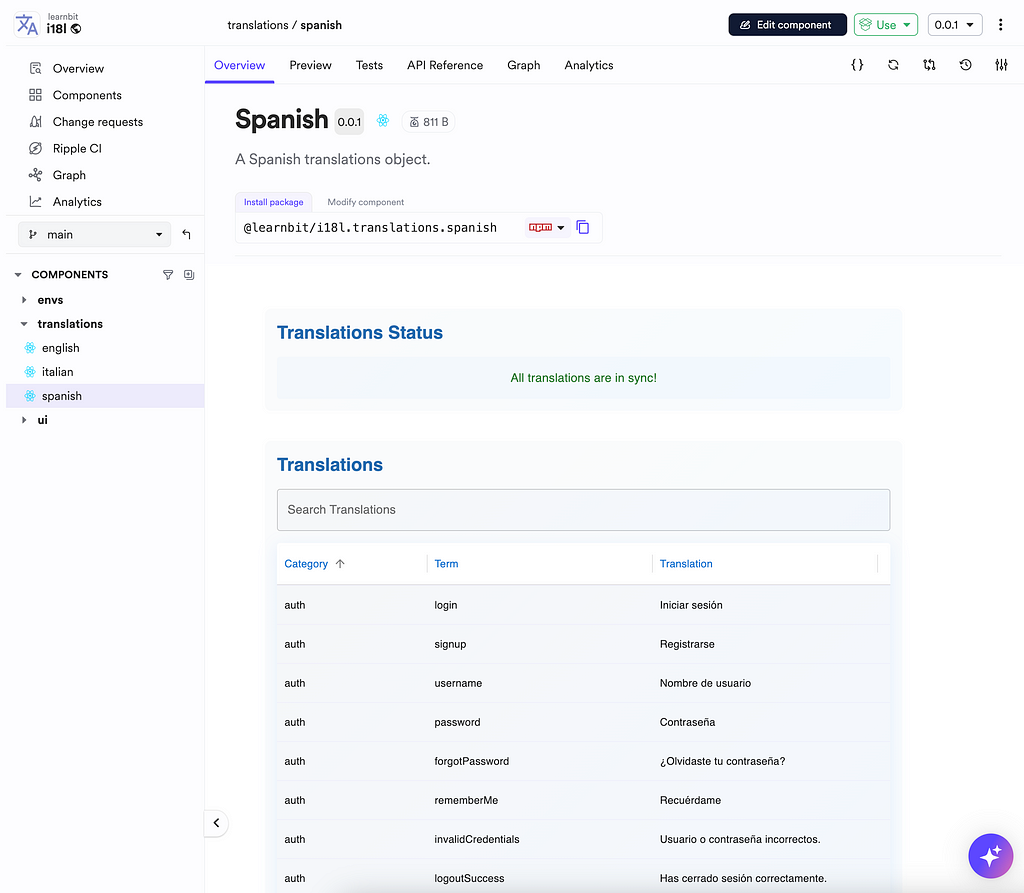Click the 'forgotPassword' term cell
Image resolution: width=1024 pixels, height=893 pixels.
click(472, 761)
